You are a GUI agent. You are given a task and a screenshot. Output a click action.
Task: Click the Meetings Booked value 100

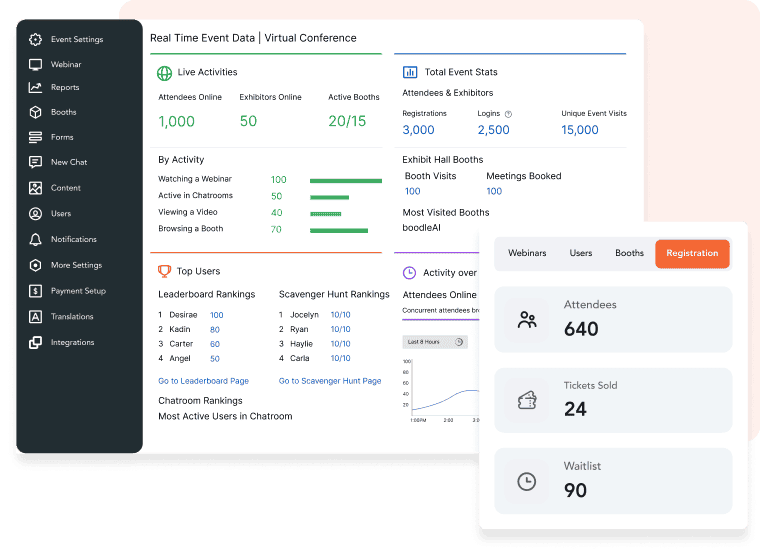click(x=494, y=191)
